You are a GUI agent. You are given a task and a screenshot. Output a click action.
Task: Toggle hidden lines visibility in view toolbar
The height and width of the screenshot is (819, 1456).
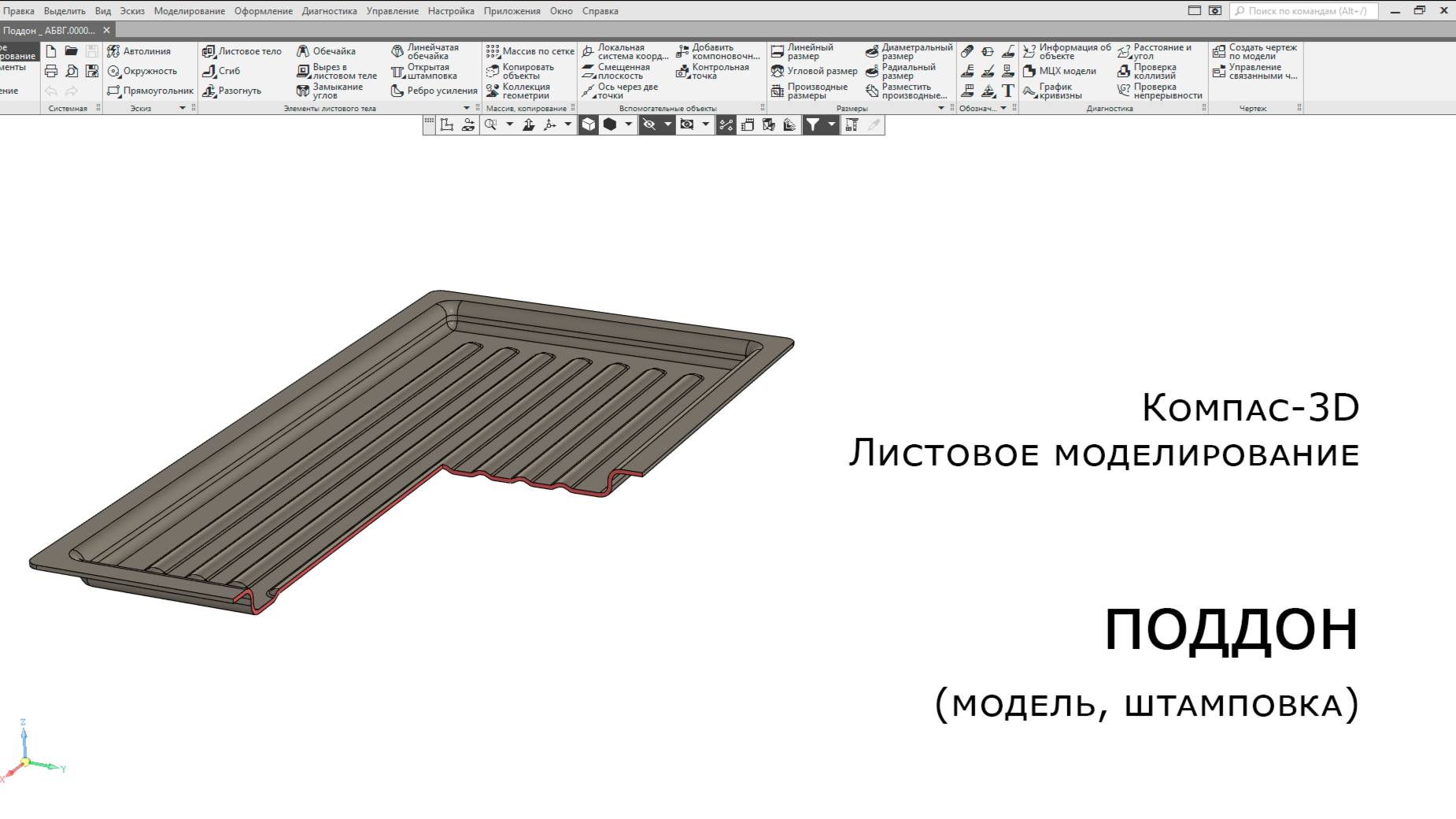(x=650, y=124)
